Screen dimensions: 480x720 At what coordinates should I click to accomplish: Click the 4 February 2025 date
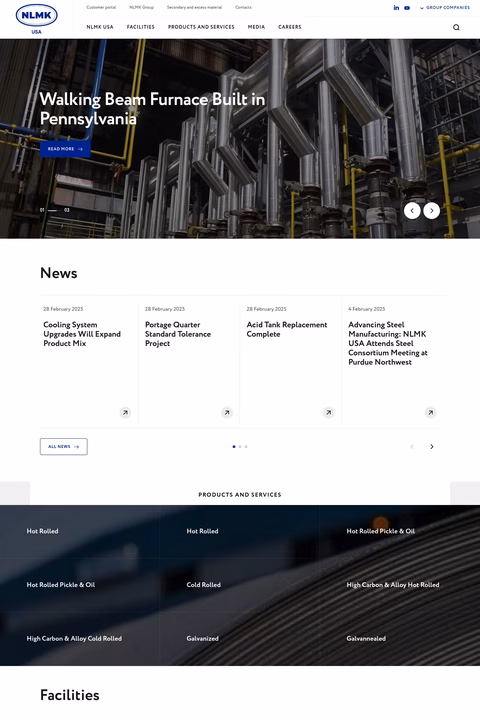(367, 309)
